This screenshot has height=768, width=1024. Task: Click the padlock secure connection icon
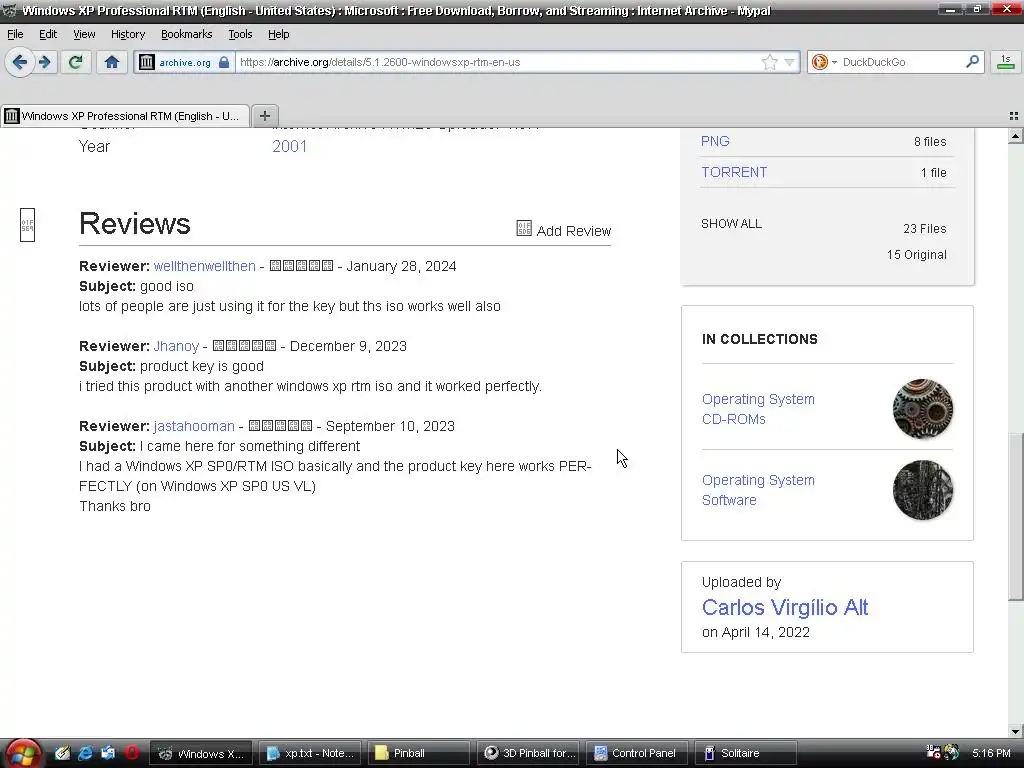click(x=224, y=62)
